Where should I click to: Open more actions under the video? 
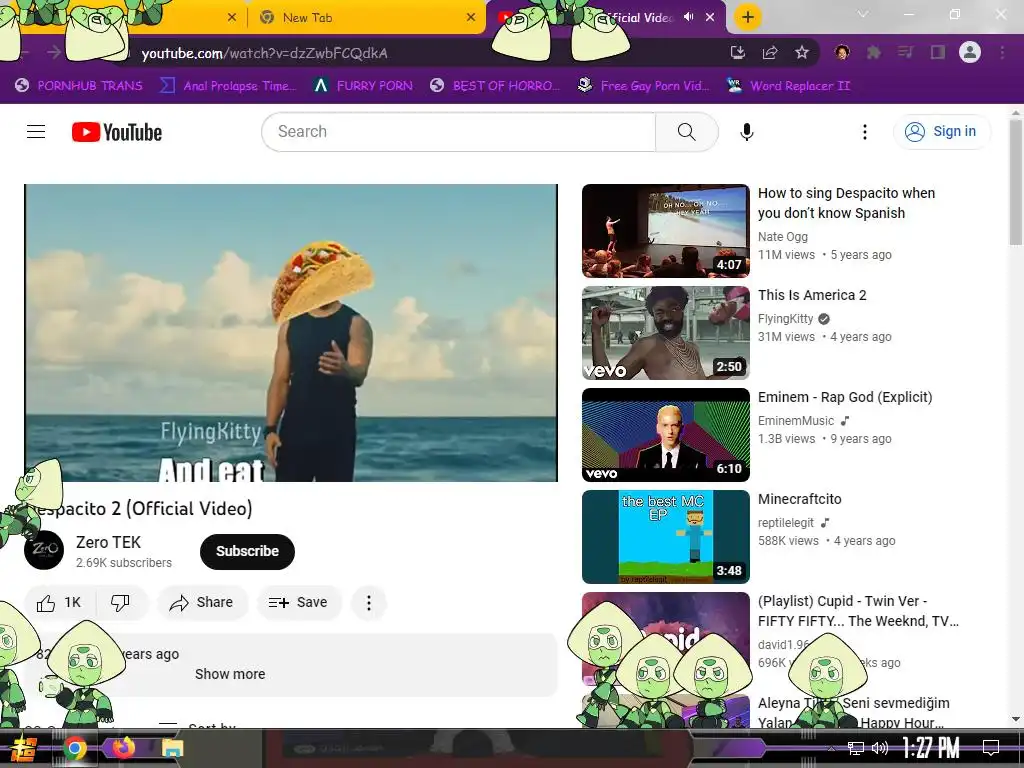pos(368,602)
